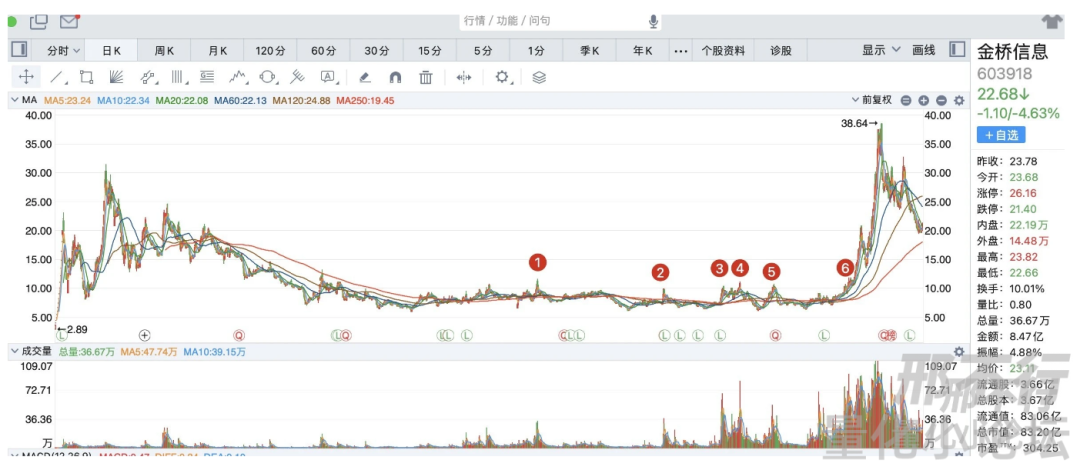Click the 38.64 high price label
1080x470 pixels.
point(860,124)
